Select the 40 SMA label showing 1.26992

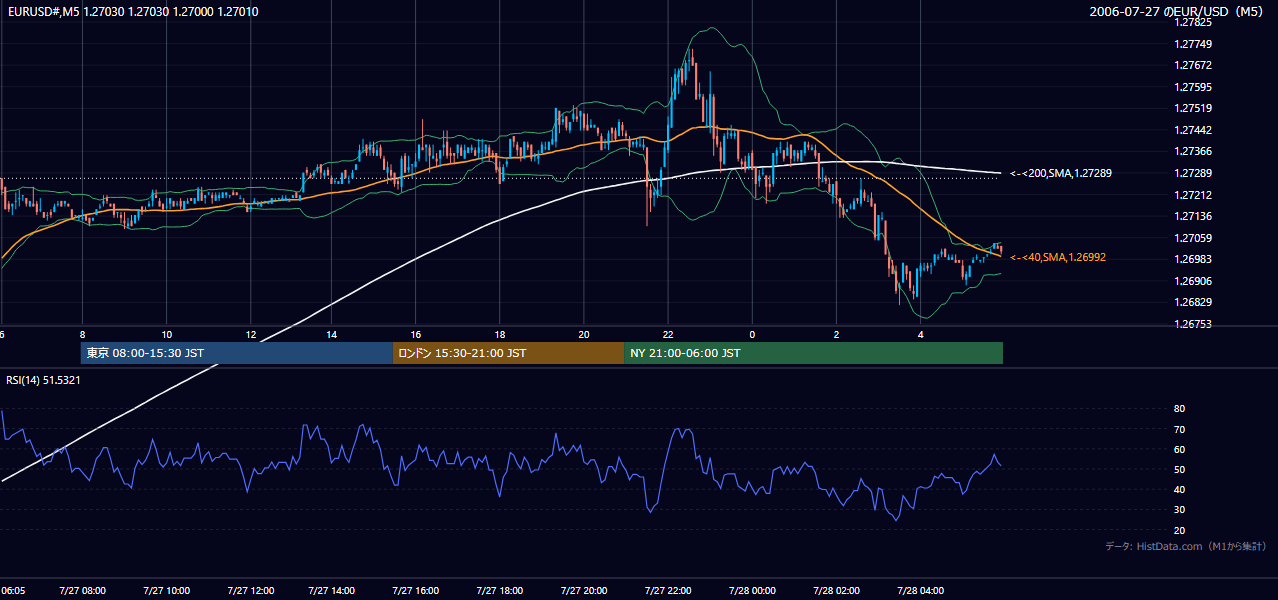pyautogui.click(x=1058, y=257)
